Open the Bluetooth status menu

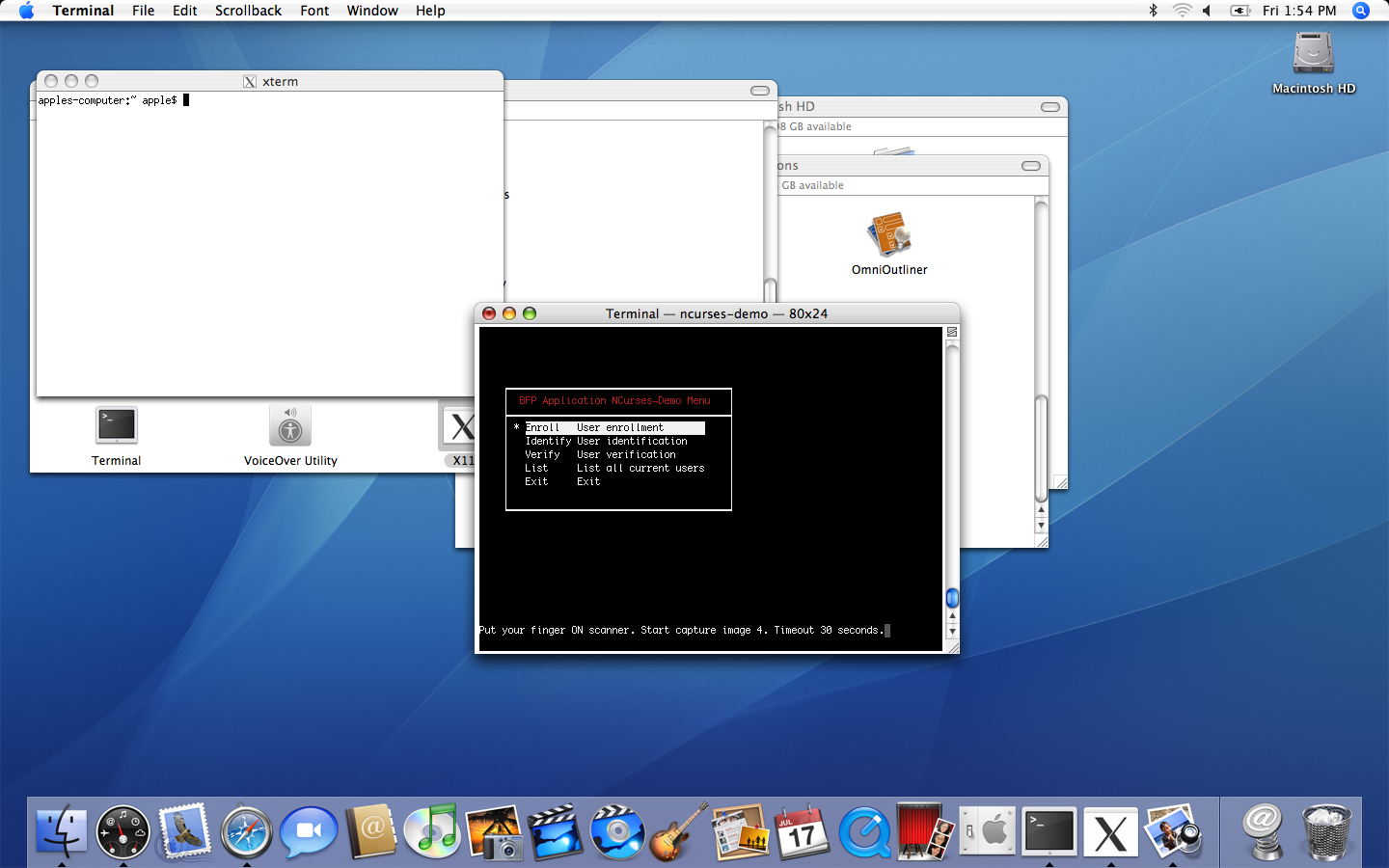[1153, 11]
